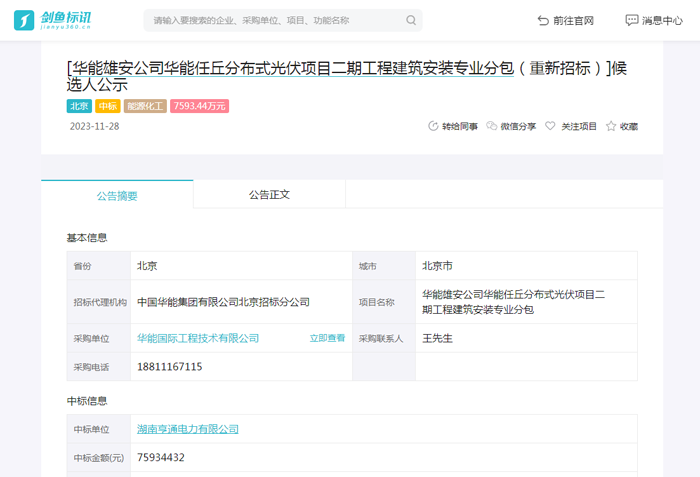700x477 pixels.
Task: Switch to 公告正文 tab
Action: (269, 195)
